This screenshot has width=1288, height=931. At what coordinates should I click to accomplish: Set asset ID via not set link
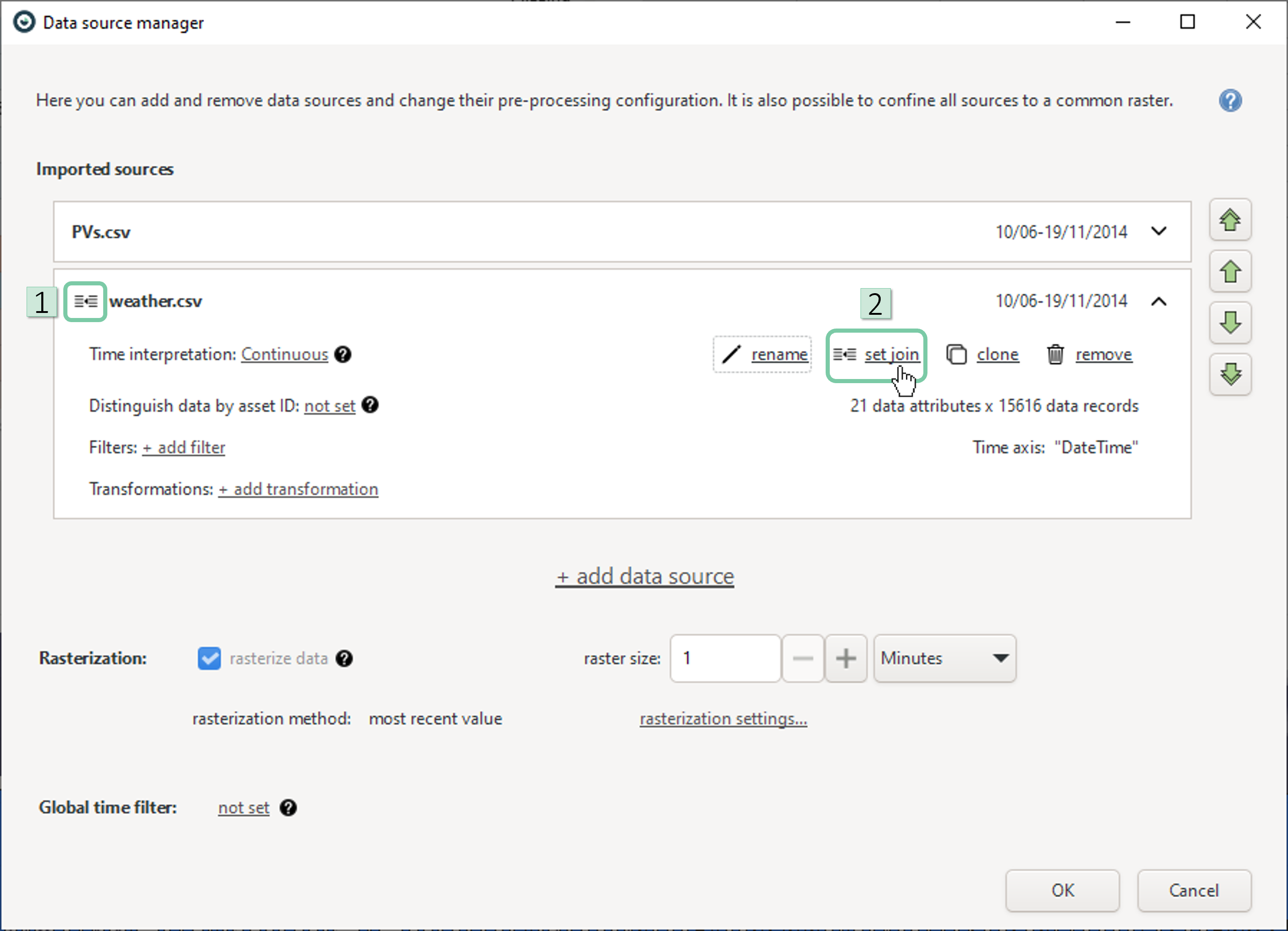point(330,406)
